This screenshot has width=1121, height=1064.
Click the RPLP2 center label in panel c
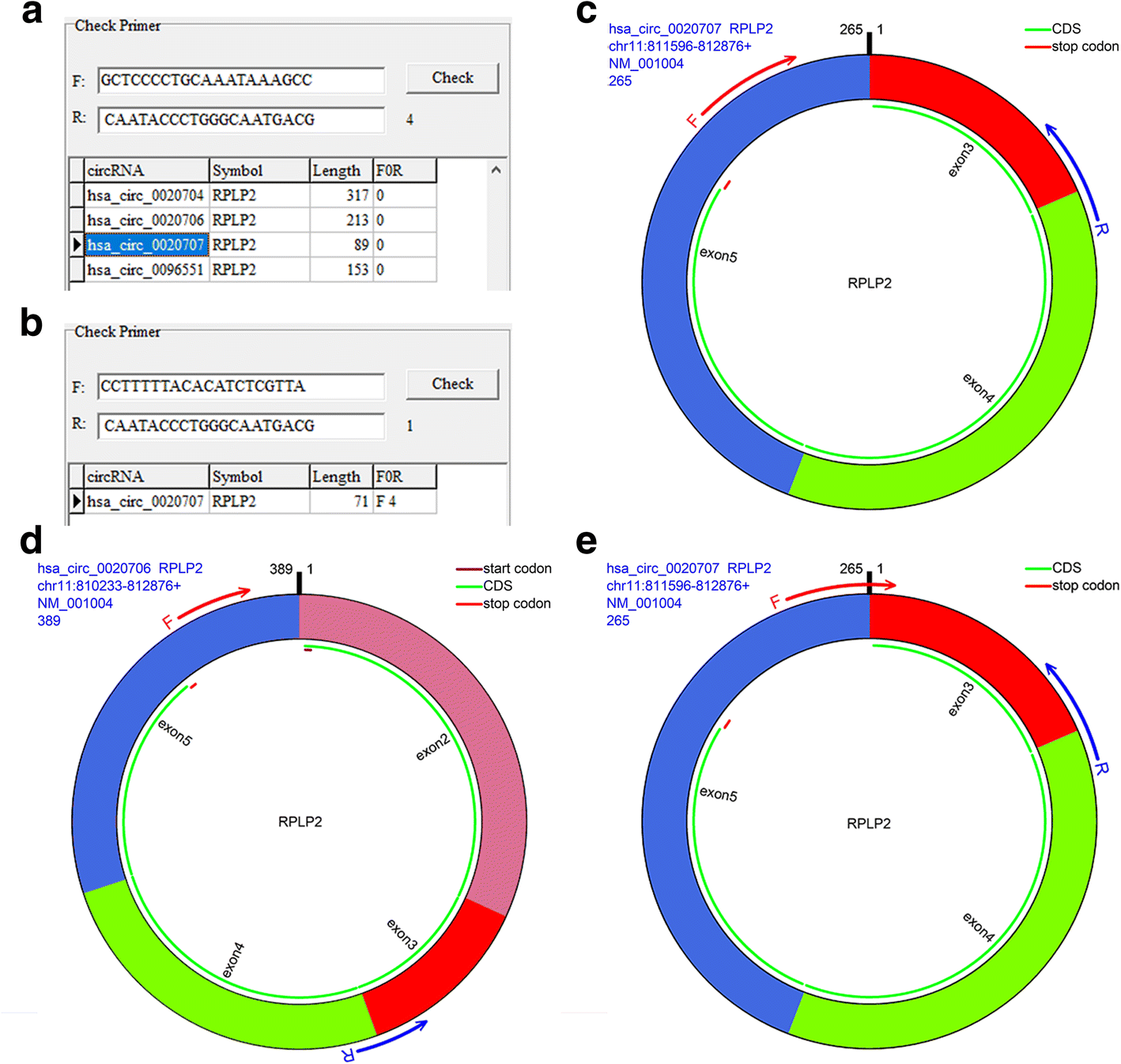870,283
